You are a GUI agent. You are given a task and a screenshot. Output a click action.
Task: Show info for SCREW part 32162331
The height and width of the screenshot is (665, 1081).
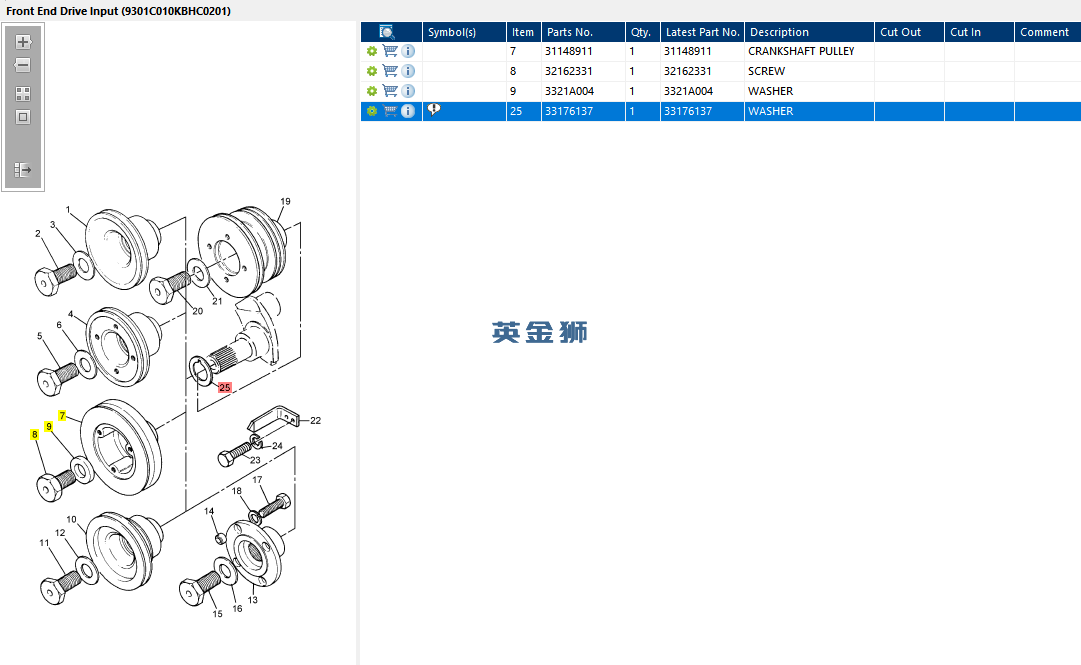(x=408, y=71)
